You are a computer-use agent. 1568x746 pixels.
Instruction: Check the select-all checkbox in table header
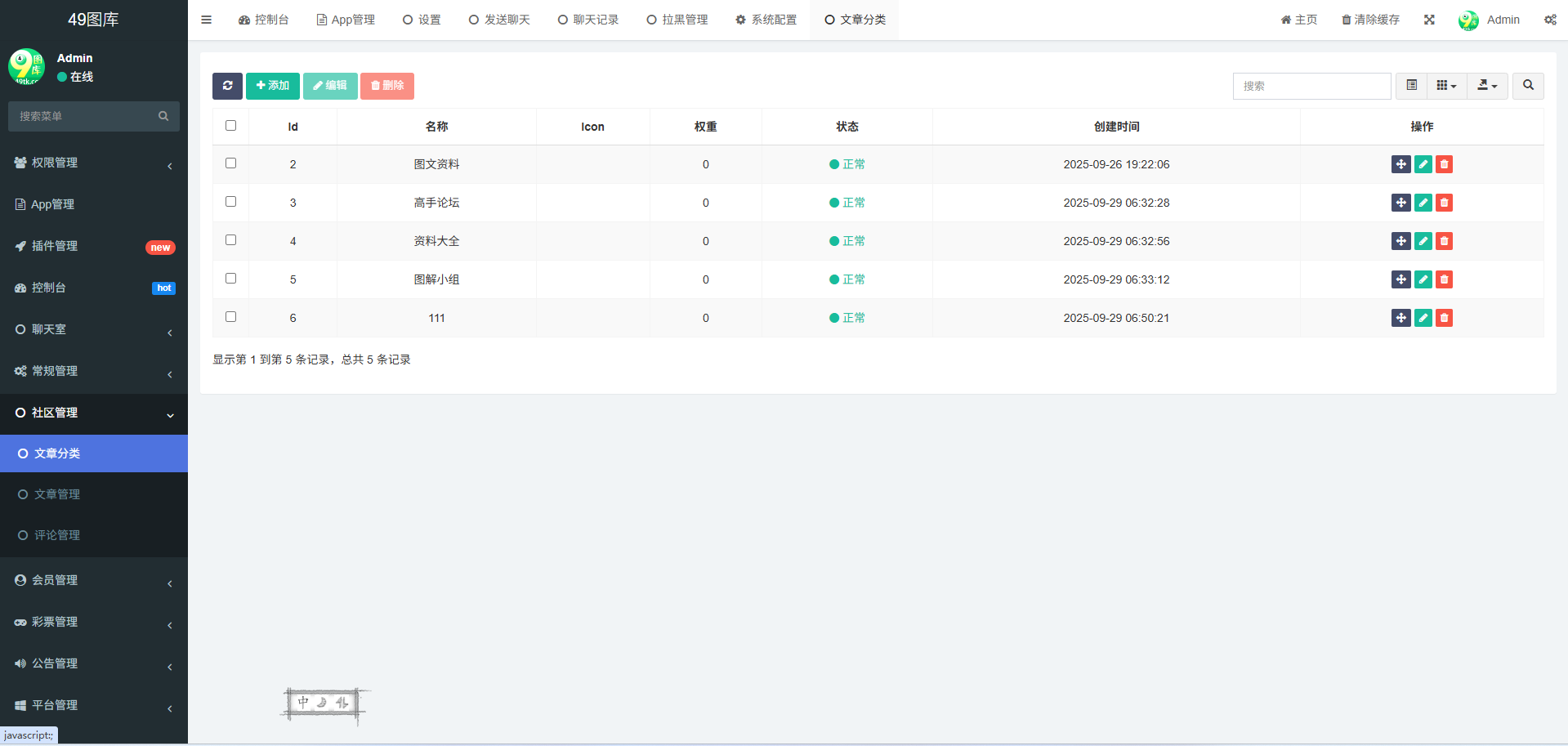[x=231, y=126]
